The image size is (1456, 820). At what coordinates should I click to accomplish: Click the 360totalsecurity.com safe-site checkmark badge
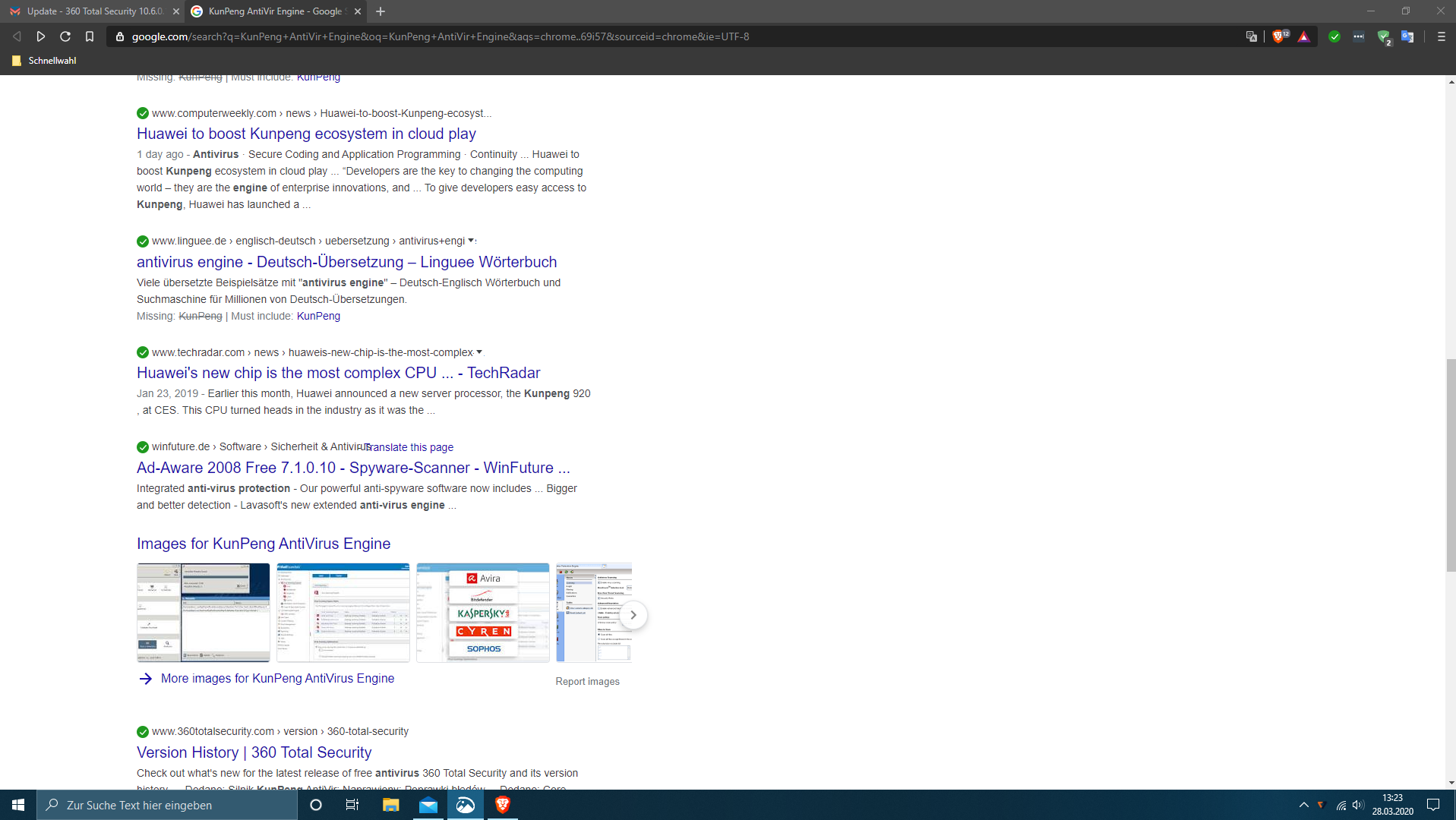tap(143, 732)
